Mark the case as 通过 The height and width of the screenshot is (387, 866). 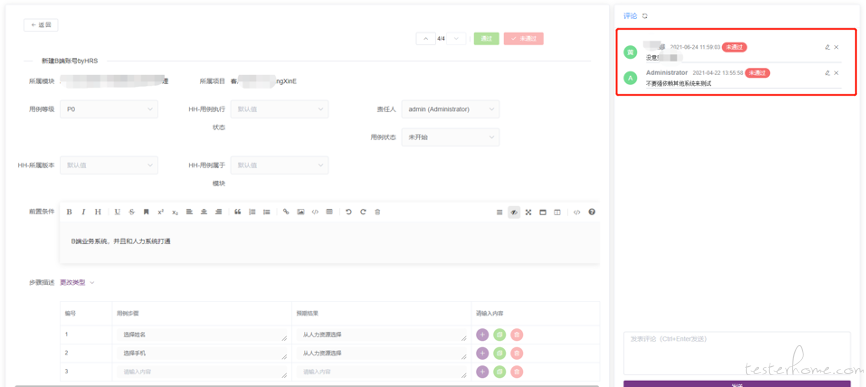(x=486, y=39)
